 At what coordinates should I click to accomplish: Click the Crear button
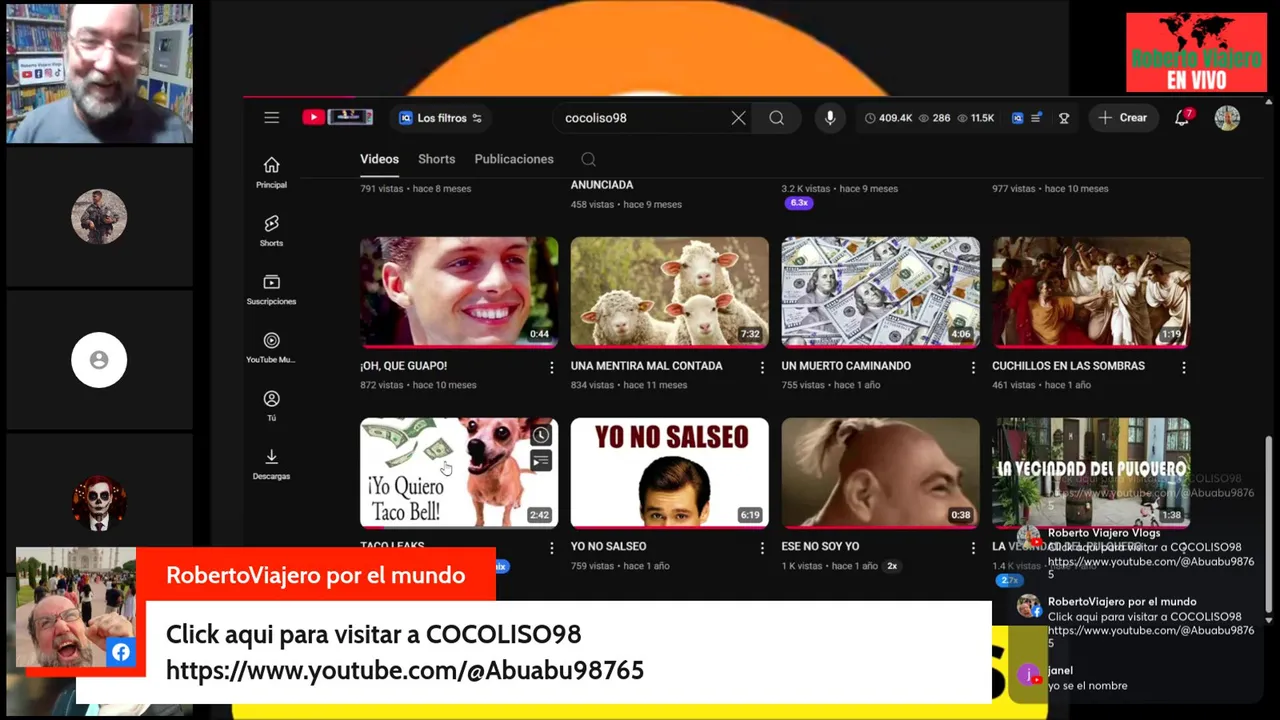pyautogui.click(x=1123, y=118)
